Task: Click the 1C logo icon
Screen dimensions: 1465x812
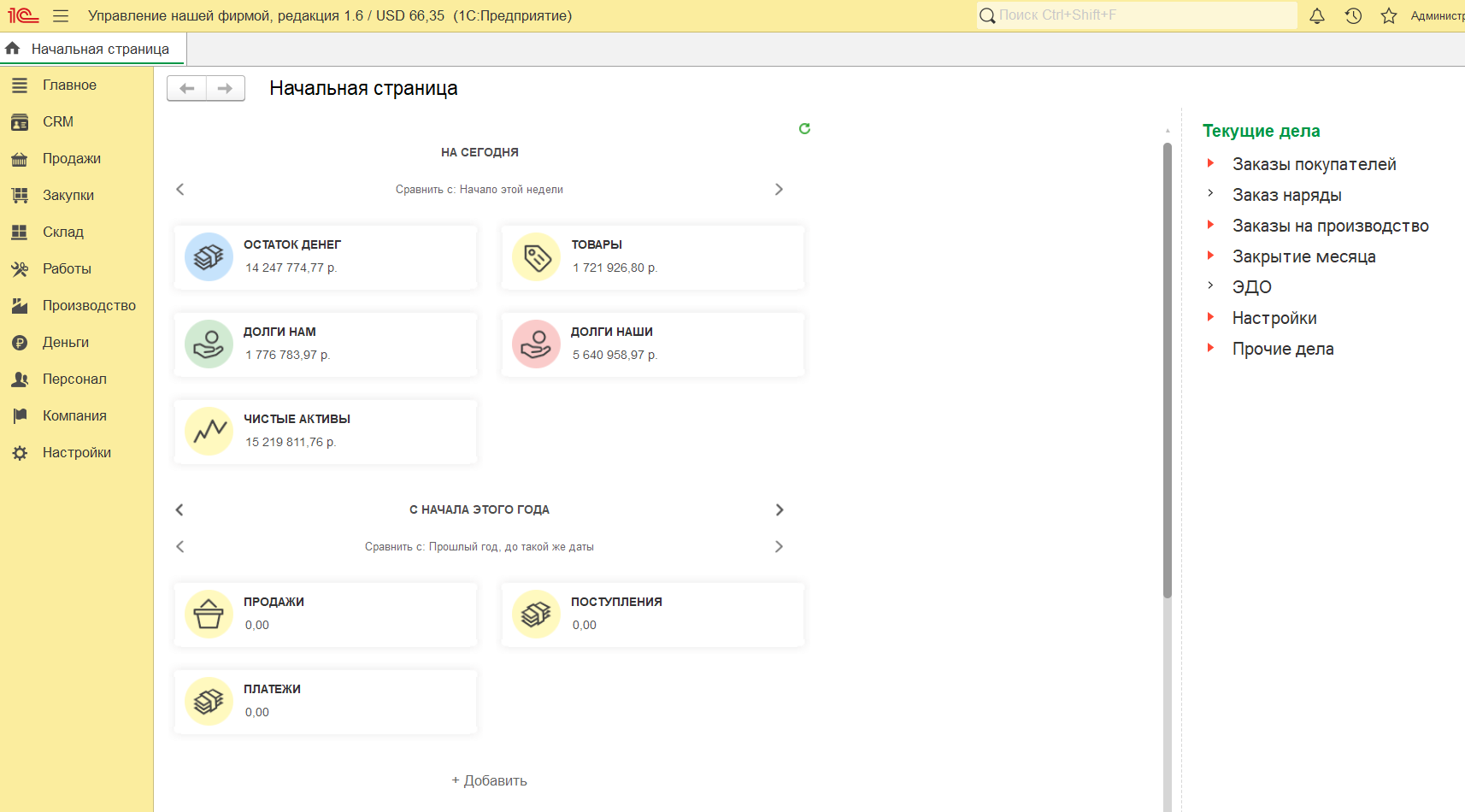Action: click(23, 16)
